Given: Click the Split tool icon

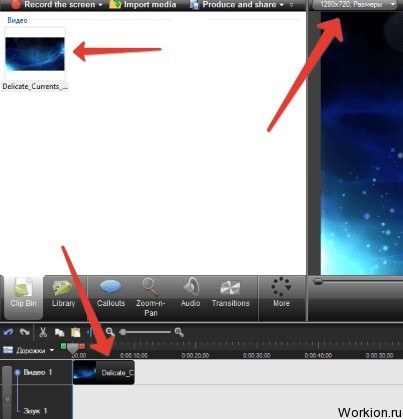Looking at the screenshot, I should (90, 332).
